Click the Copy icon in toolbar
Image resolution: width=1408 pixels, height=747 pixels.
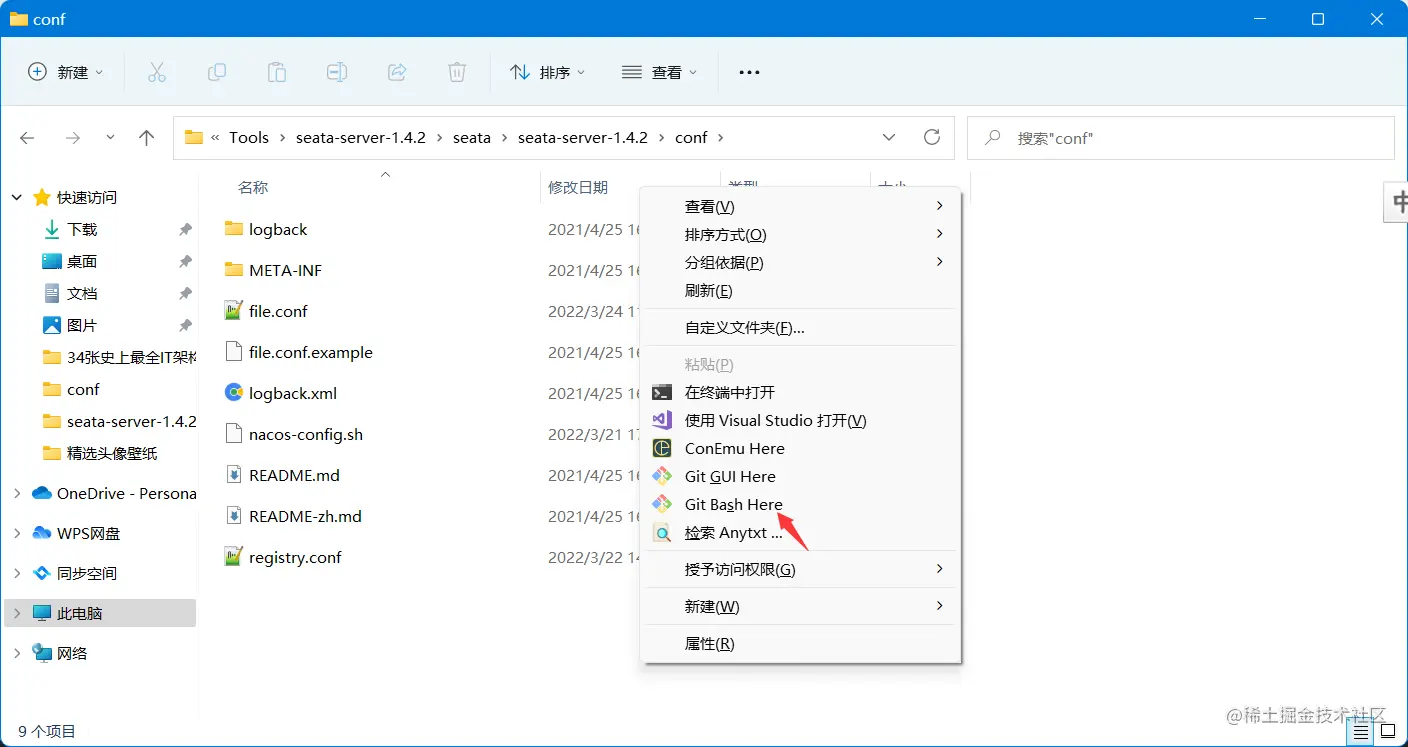(x=217, y=72)
